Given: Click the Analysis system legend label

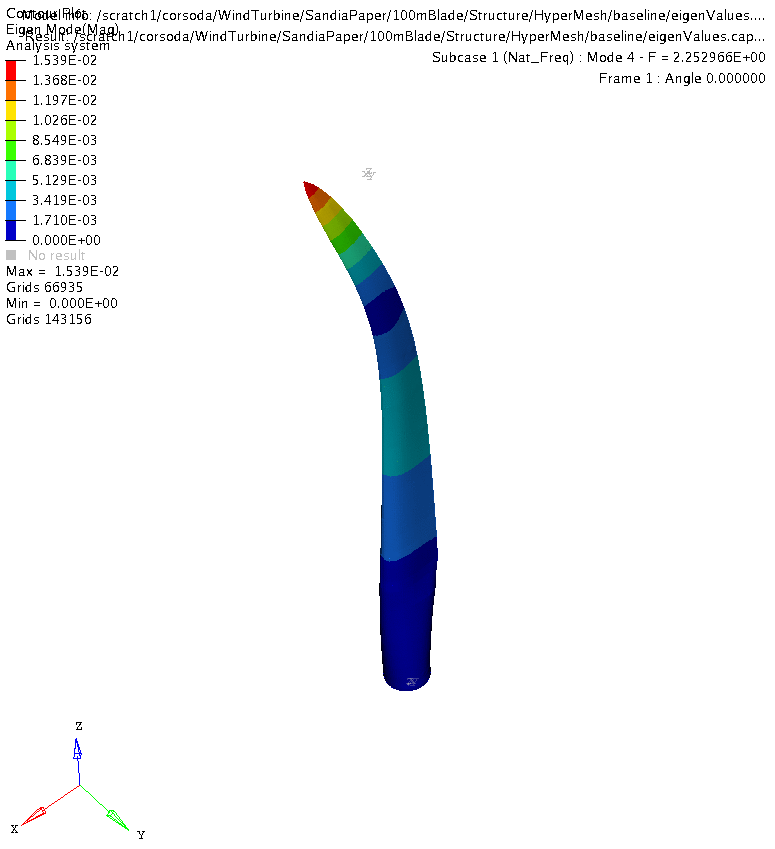Looking at the screenshot, I should click(57, 46).
